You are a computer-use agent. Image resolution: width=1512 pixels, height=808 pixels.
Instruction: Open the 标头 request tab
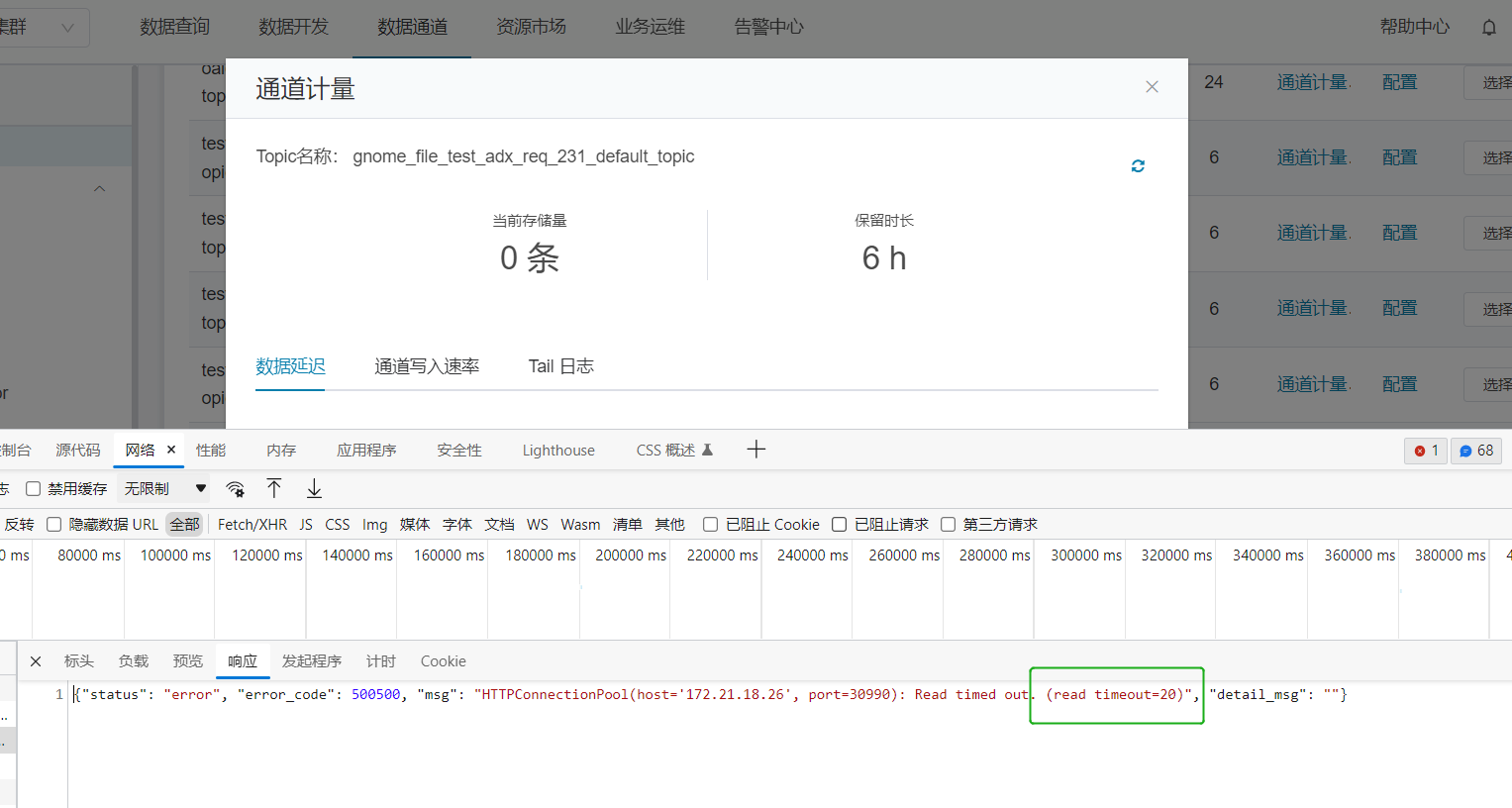(79, 661)
